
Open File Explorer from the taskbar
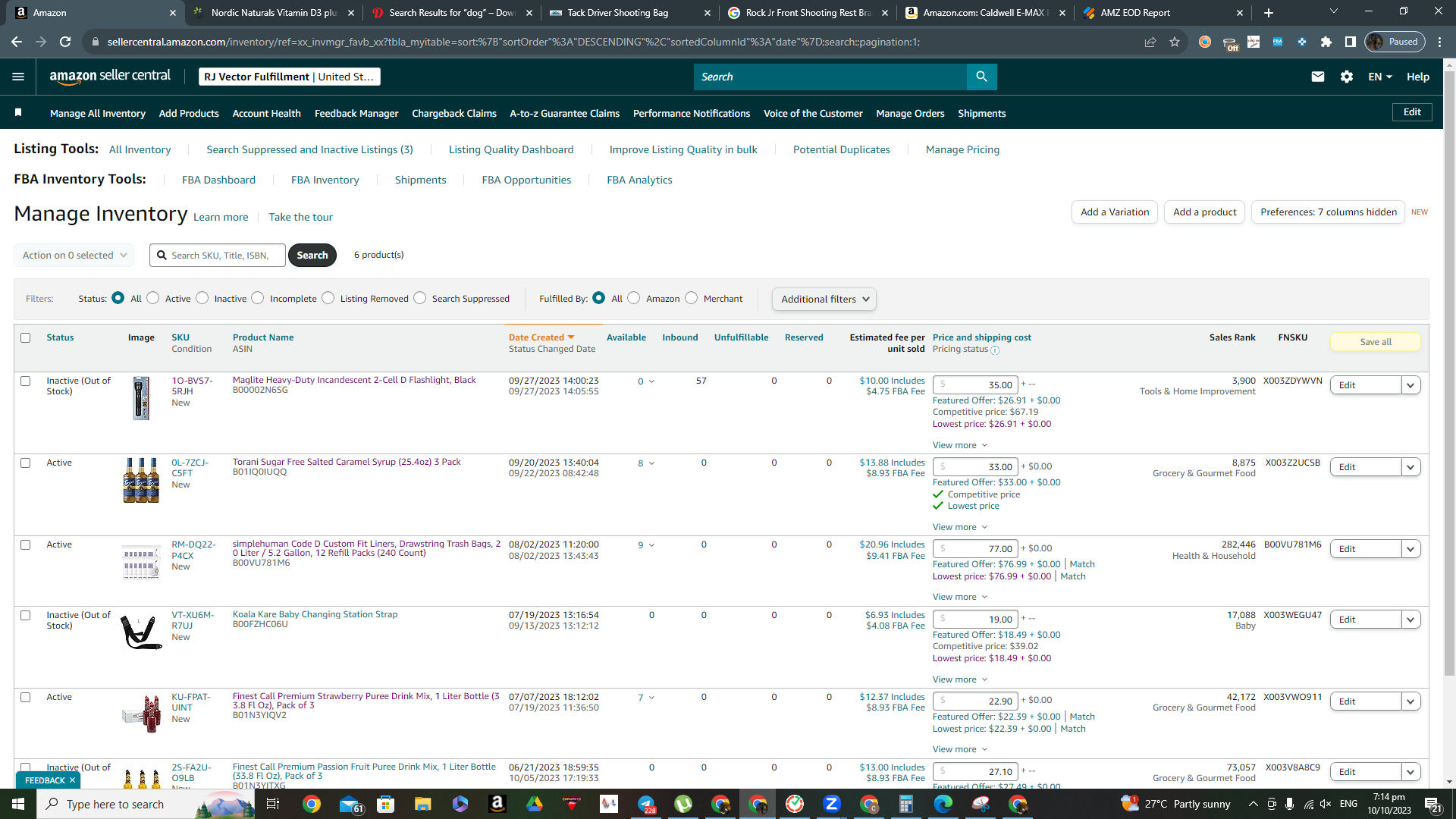click(422, 804)
